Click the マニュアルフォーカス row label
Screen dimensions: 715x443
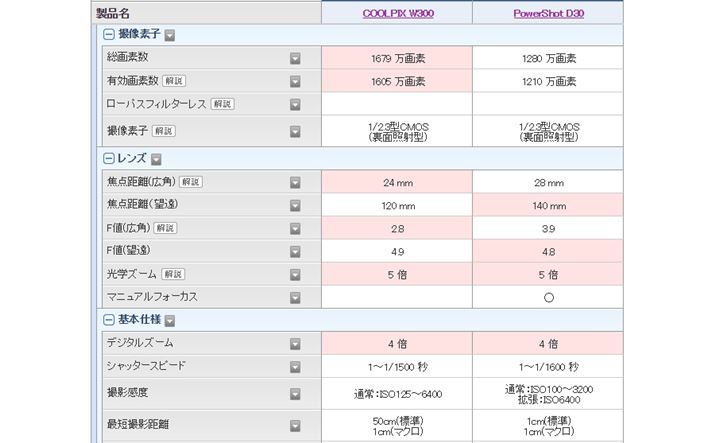click(x=152, y=297)
